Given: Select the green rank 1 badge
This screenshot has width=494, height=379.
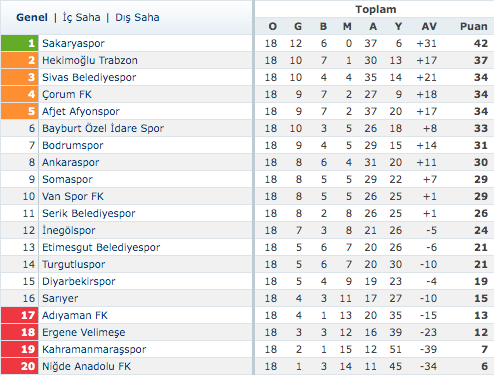Looking at the screenshot, I should [x=20, y=43].
